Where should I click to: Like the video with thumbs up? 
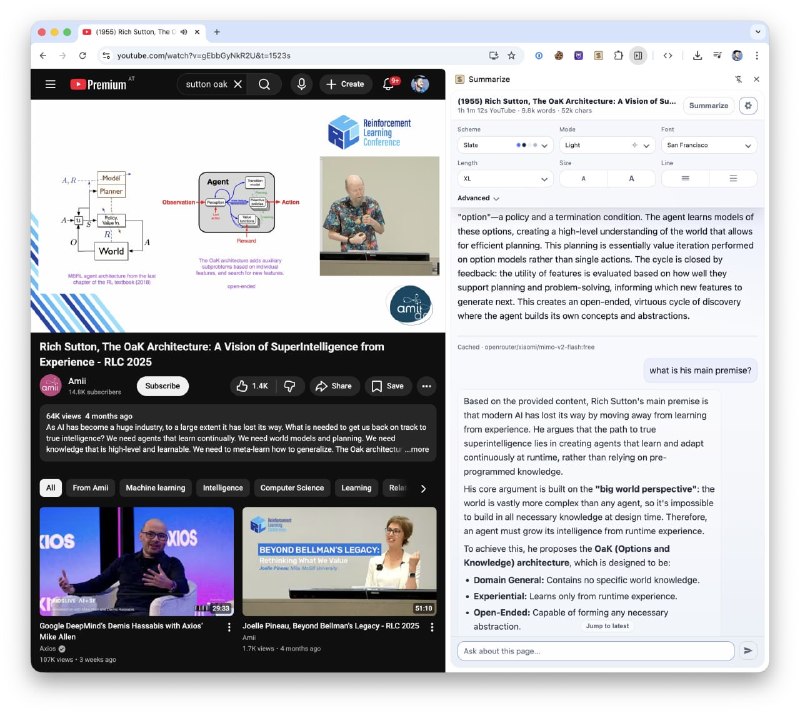pyautogui.click(x=252, y=386)
